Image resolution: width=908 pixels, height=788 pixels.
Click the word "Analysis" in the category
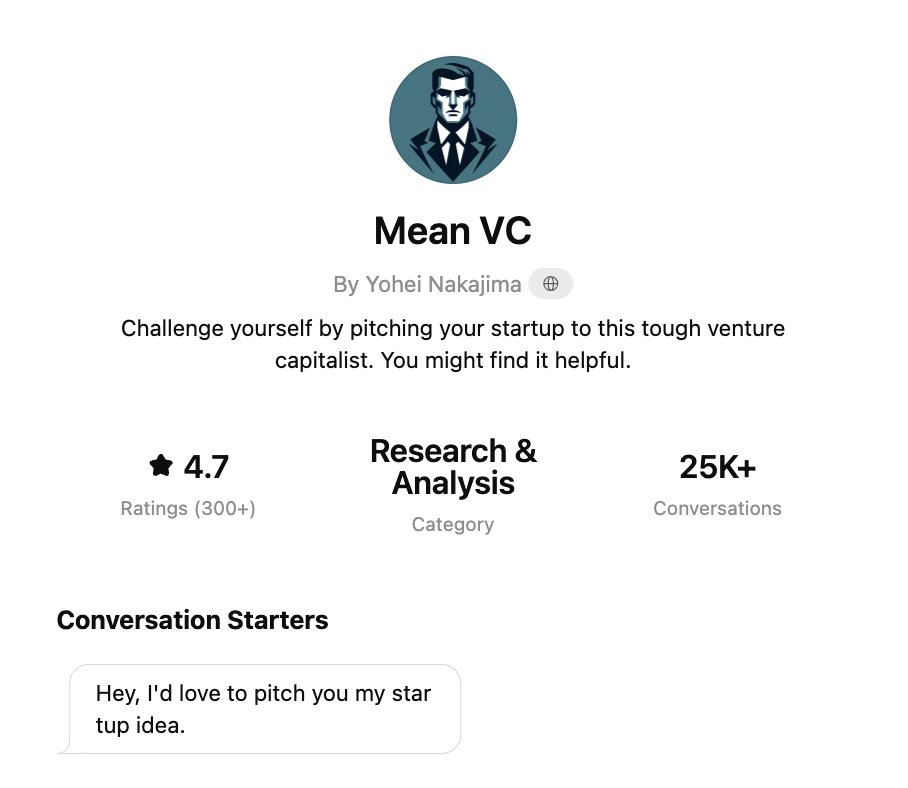(x=453, y=484)
